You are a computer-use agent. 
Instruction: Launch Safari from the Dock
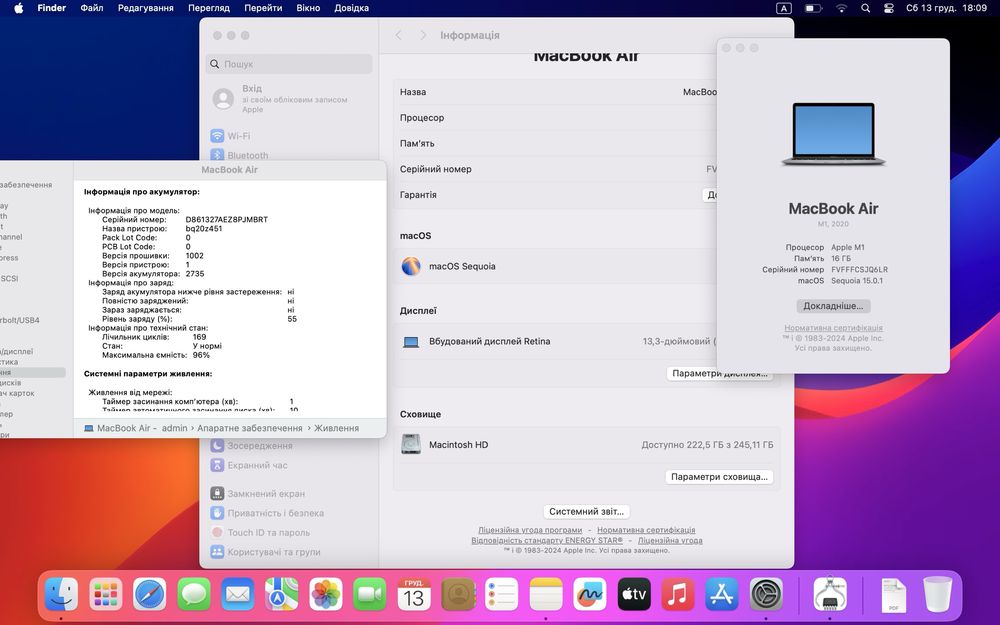149,594
